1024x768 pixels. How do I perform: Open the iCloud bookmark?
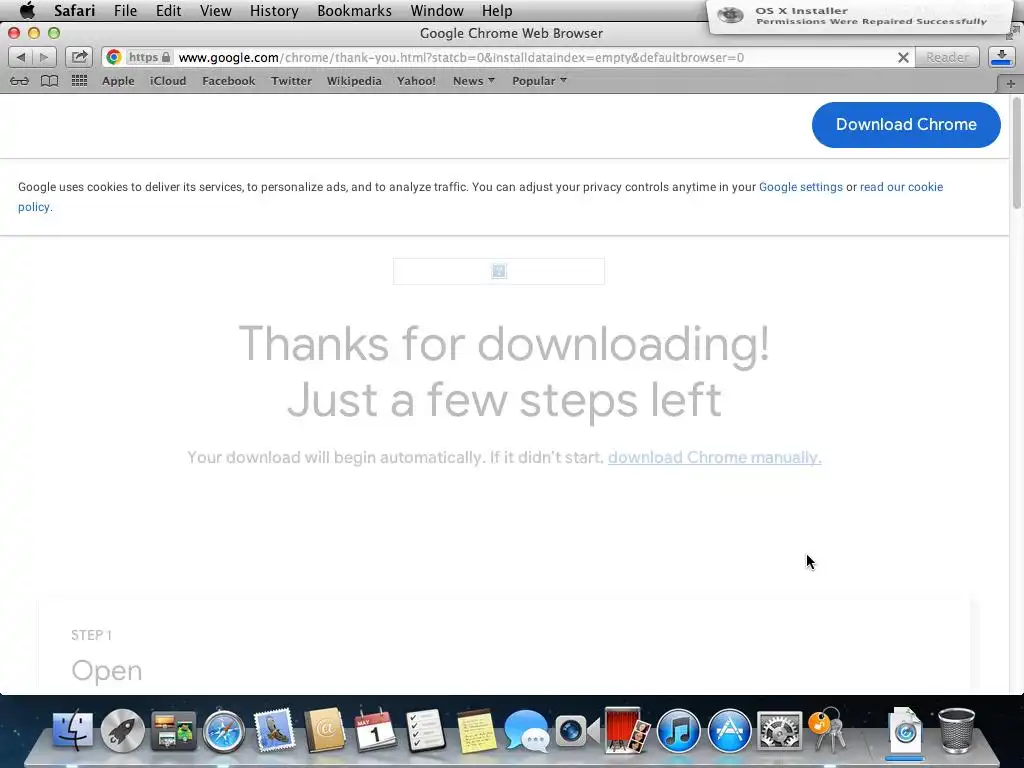[168, 81]
